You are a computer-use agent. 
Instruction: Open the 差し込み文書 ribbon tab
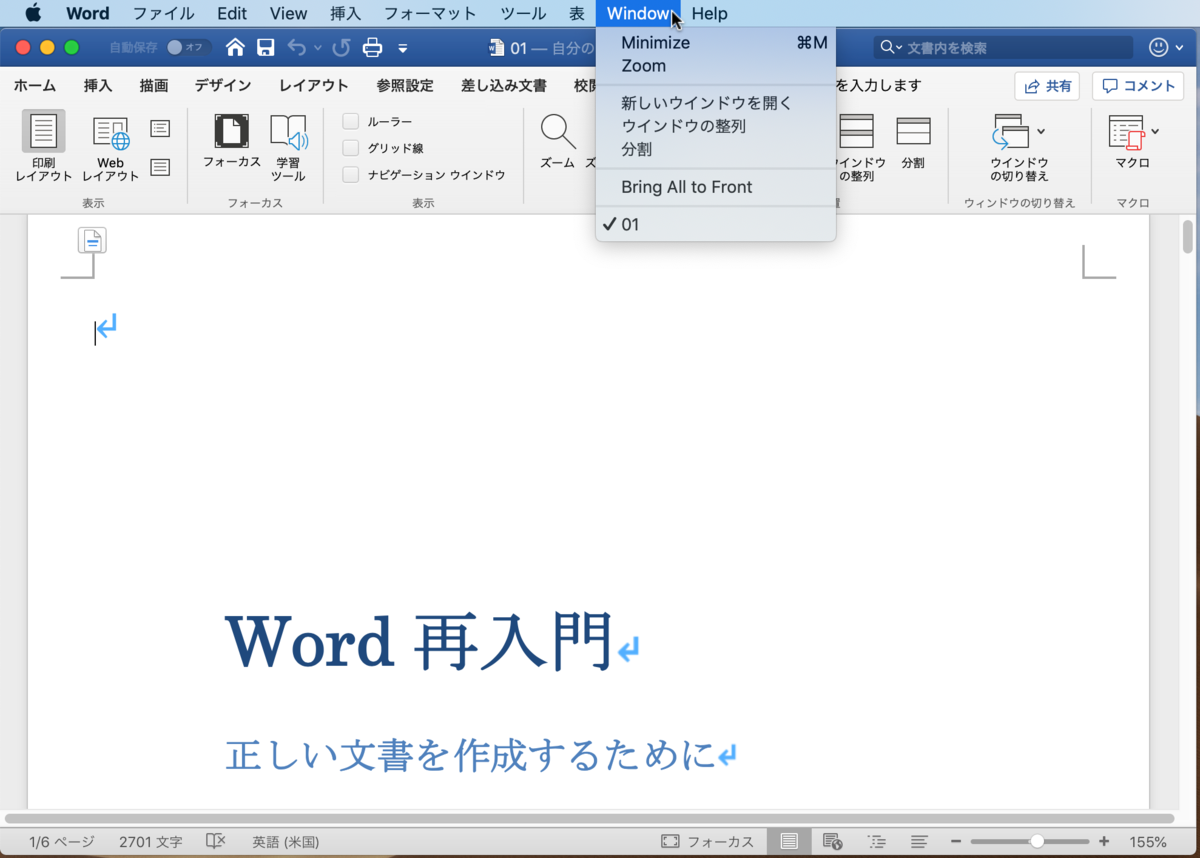point(504,86)
